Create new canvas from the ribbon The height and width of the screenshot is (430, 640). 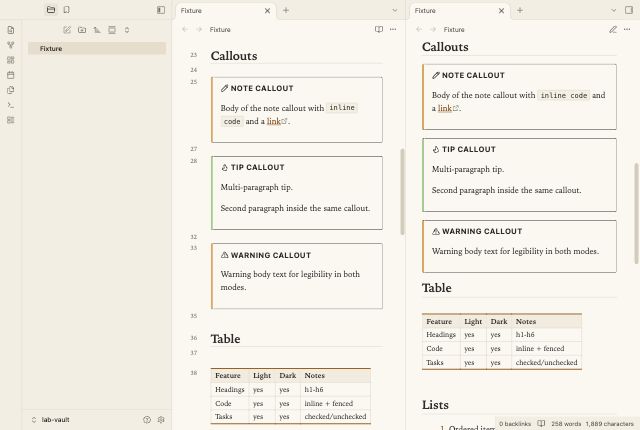11,60
